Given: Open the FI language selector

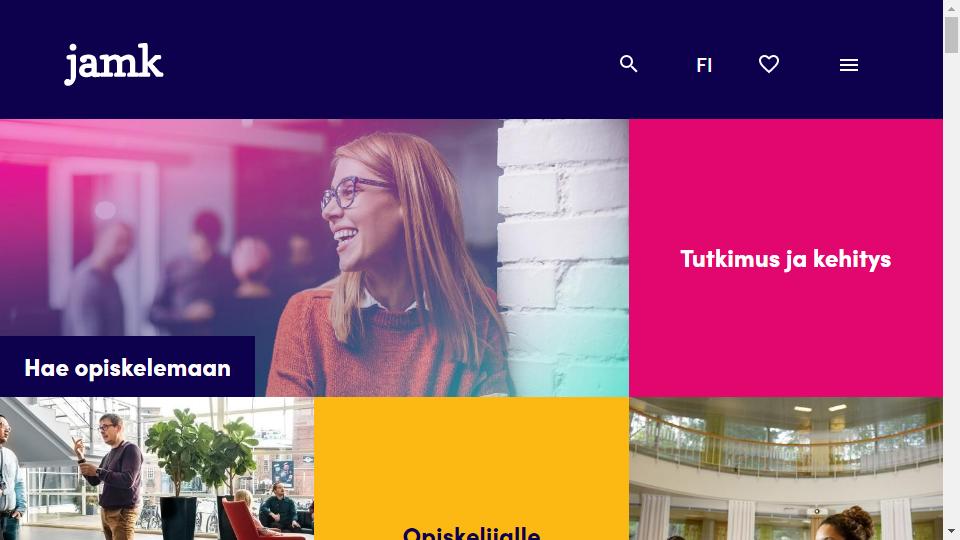Looking at the screenshot, I should click(x=704, y=65).
